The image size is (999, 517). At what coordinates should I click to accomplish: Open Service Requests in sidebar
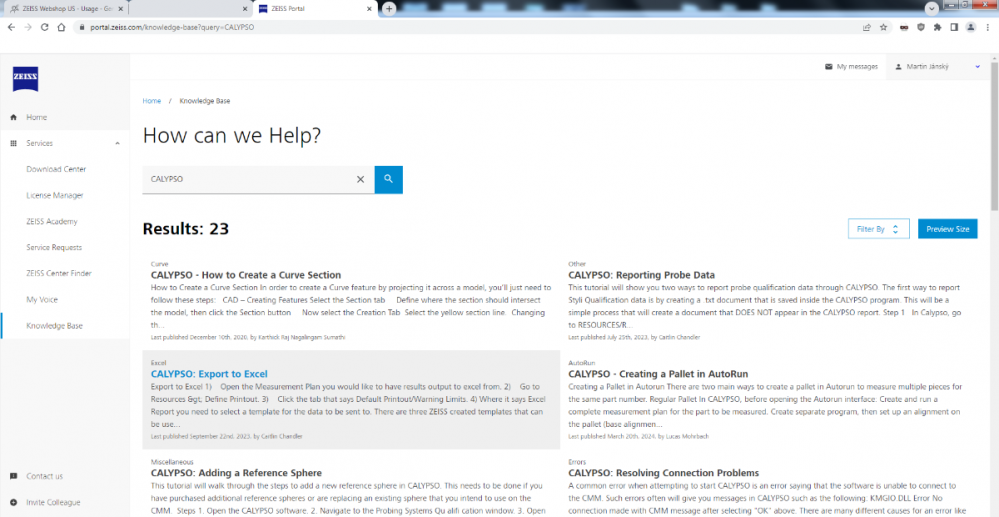(54, 247)
